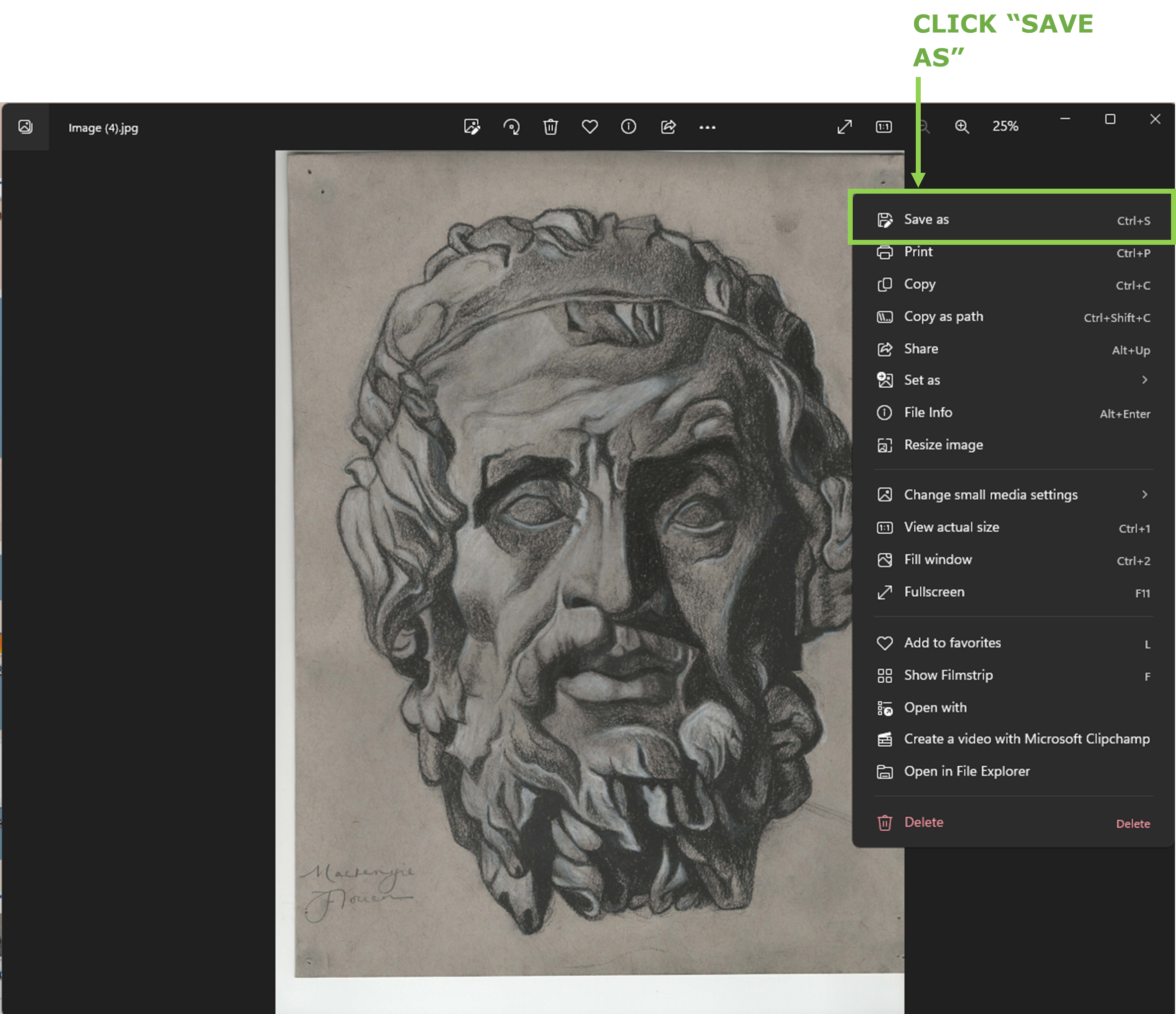The height and width of the screenshot is (1014, 1176).
Task: Click the 1:1 actual size toolbar icon
Action: pyautogui.click(x=883, y=127)
